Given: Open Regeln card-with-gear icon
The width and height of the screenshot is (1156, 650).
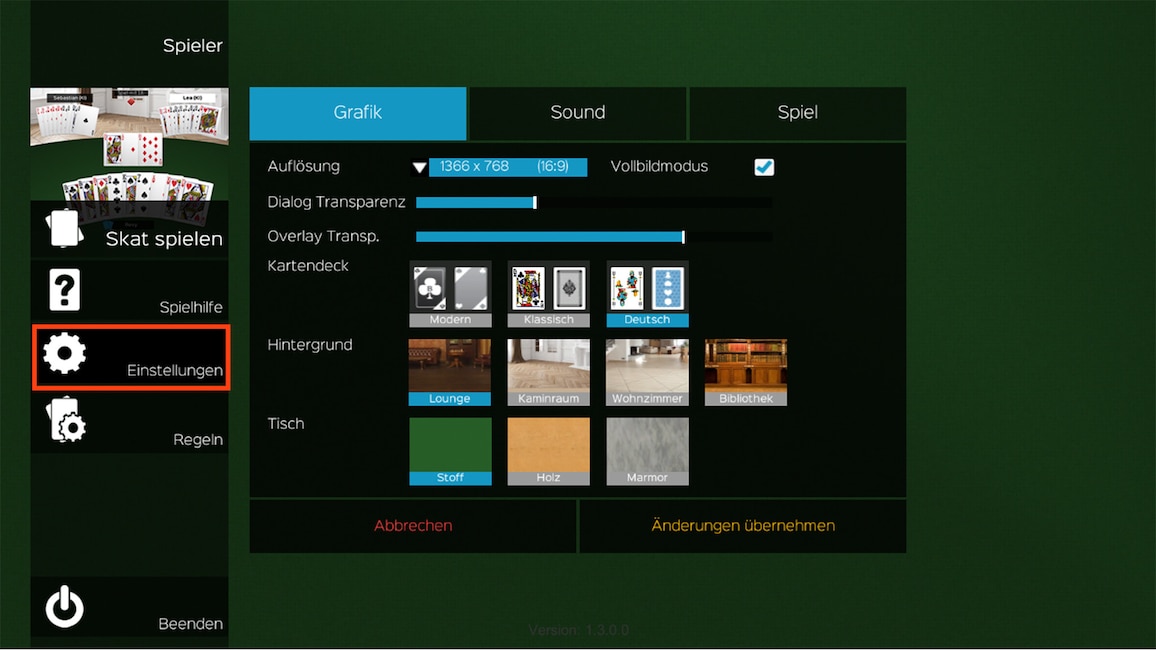Looking at the screenshot, I should (66, 420).
